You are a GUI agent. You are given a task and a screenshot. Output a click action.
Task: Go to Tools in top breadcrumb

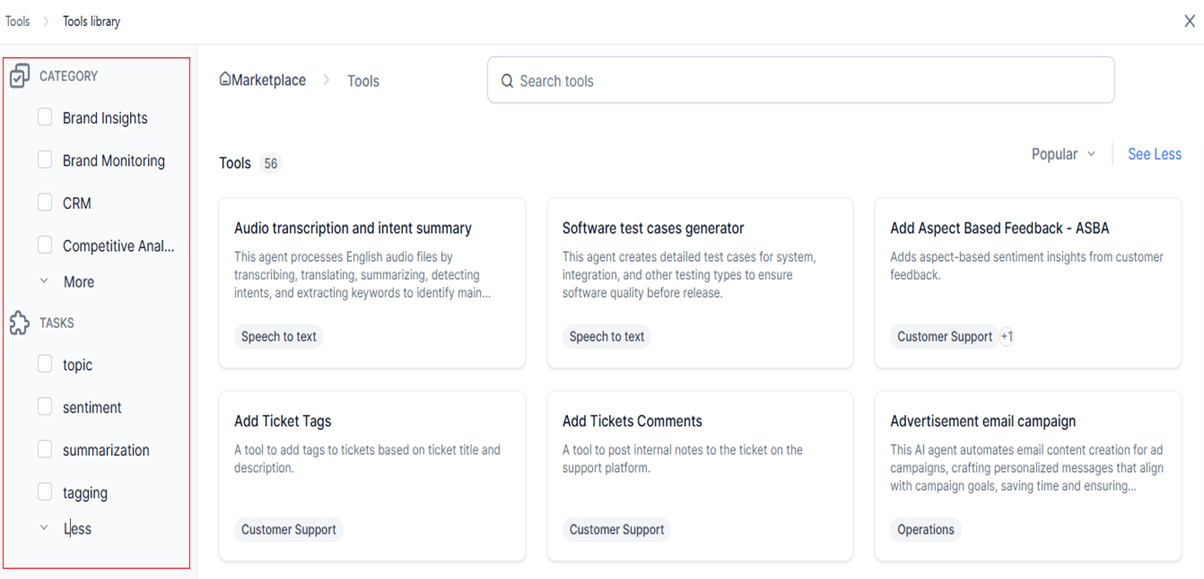18,21
